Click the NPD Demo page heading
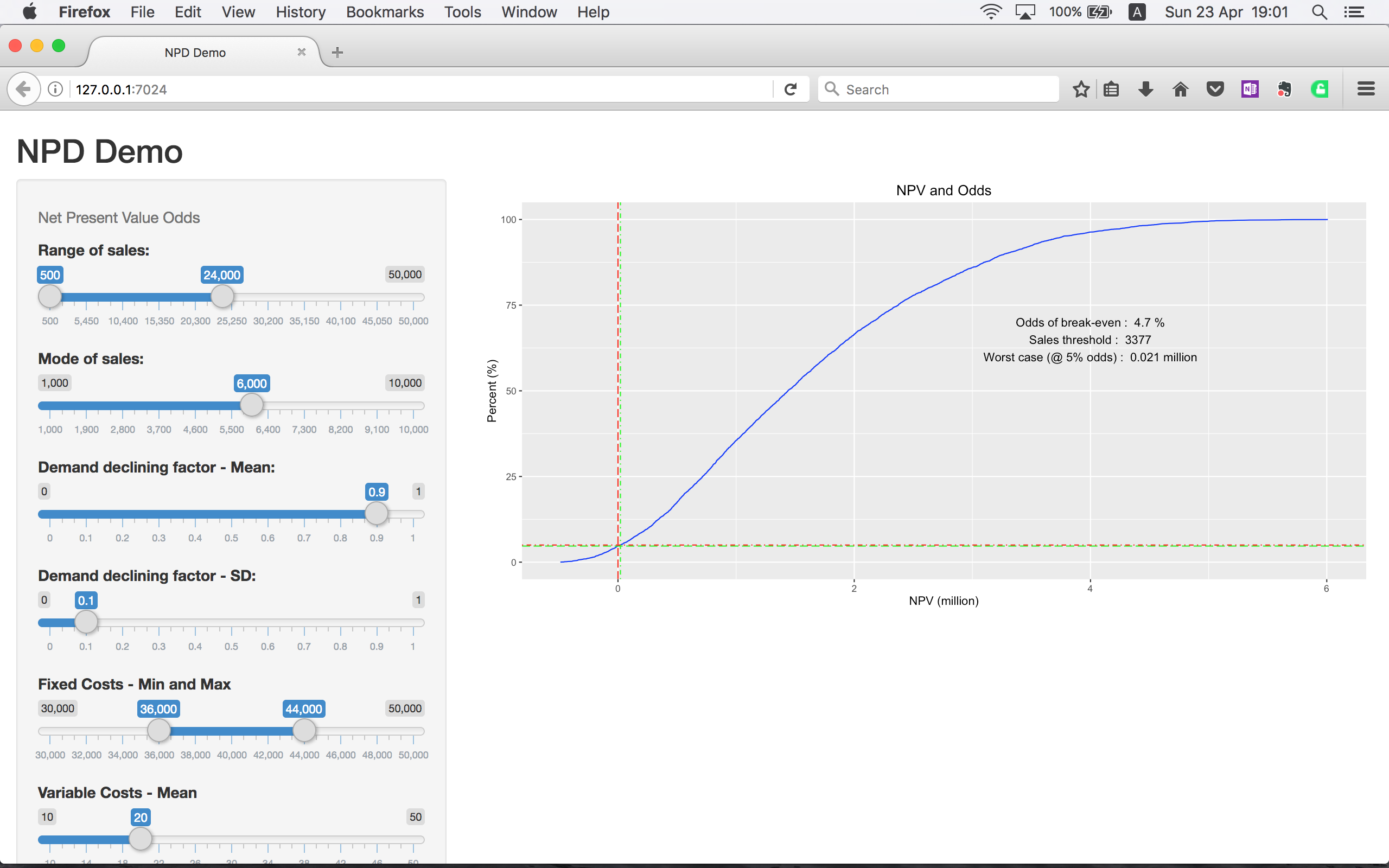Image resolution: width=1389 pixels, height=868 pixels. point(99,151)
